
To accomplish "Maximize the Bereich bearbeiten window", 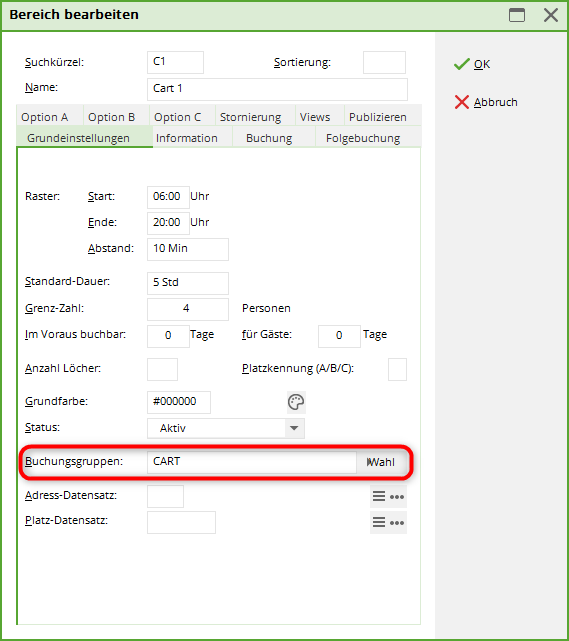I will [517, 15].
